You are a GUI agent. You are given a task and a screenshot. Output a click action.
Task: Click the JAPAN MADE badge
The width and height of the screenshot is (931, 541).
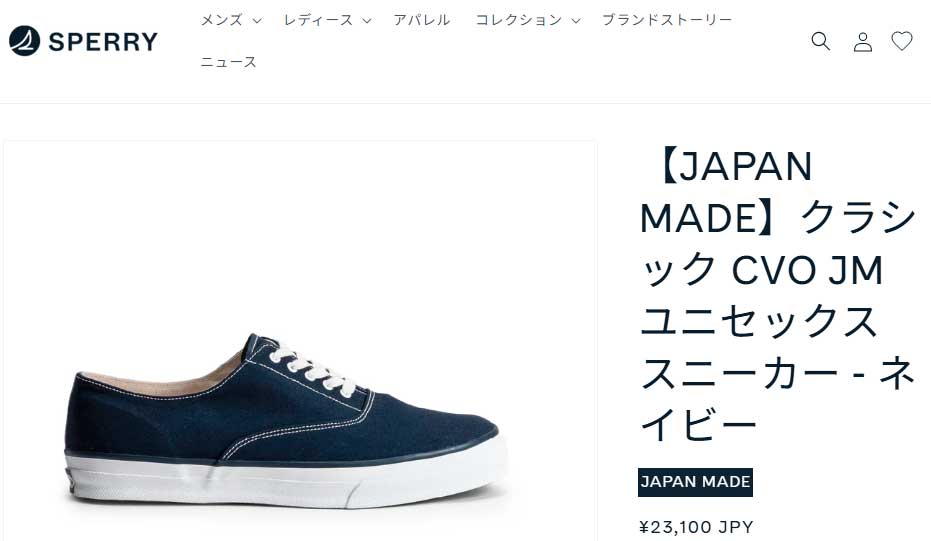[x=695, y=482]
